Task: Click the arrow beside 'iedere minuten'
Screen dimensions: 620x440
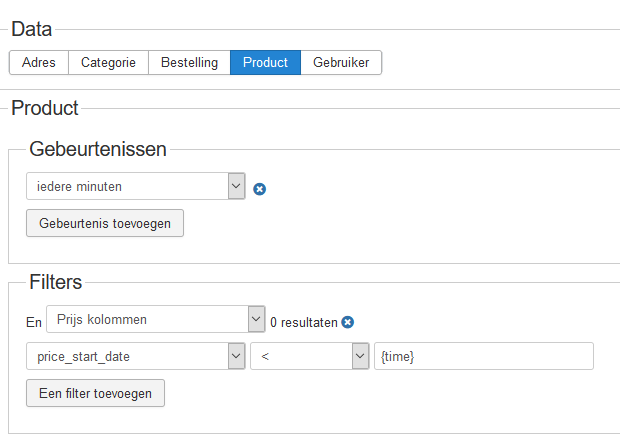Action: tap(236, 186)
